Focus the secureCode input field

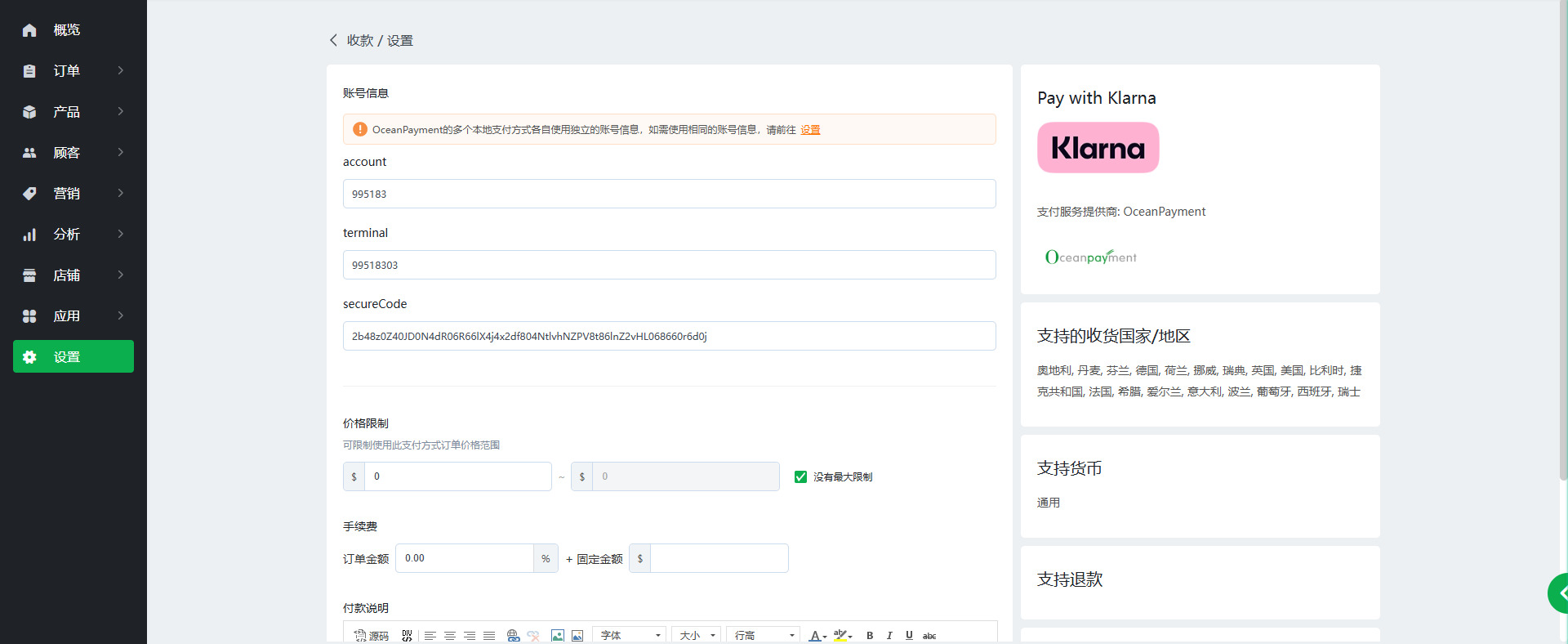point(670,336)
